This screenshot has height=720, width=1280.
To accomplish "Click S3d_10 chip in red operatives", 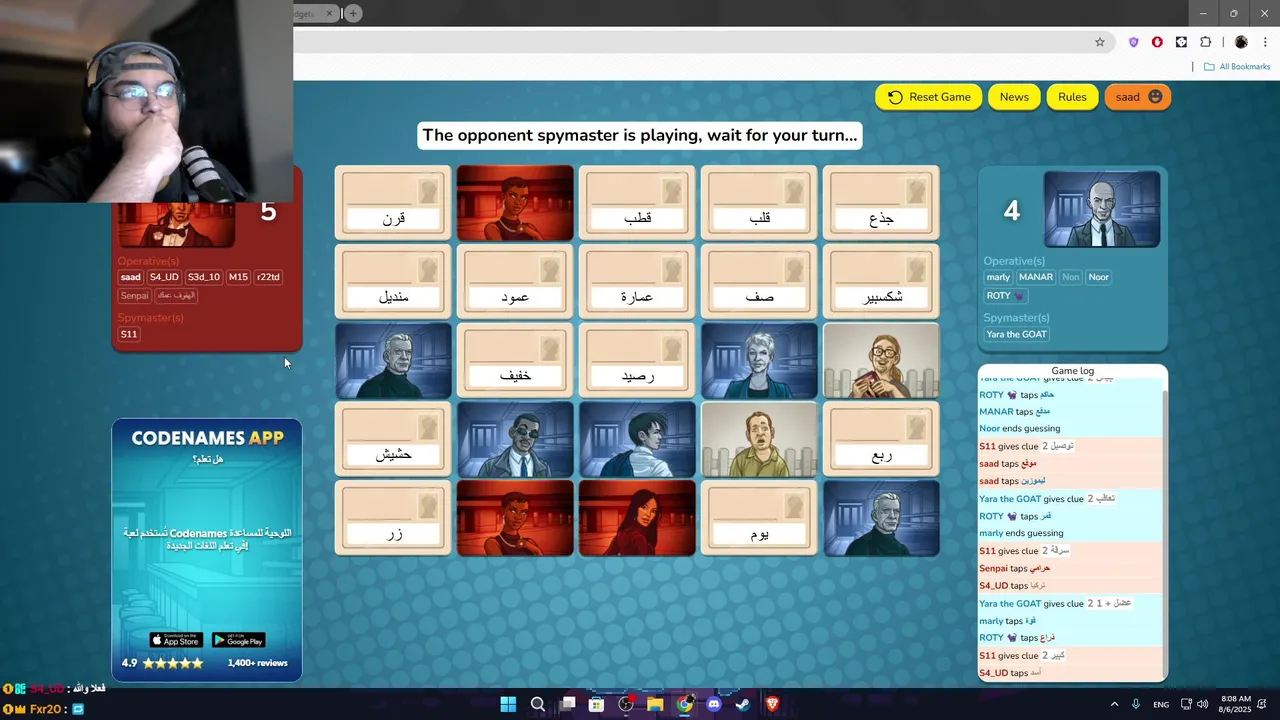I will click(204, 277).
